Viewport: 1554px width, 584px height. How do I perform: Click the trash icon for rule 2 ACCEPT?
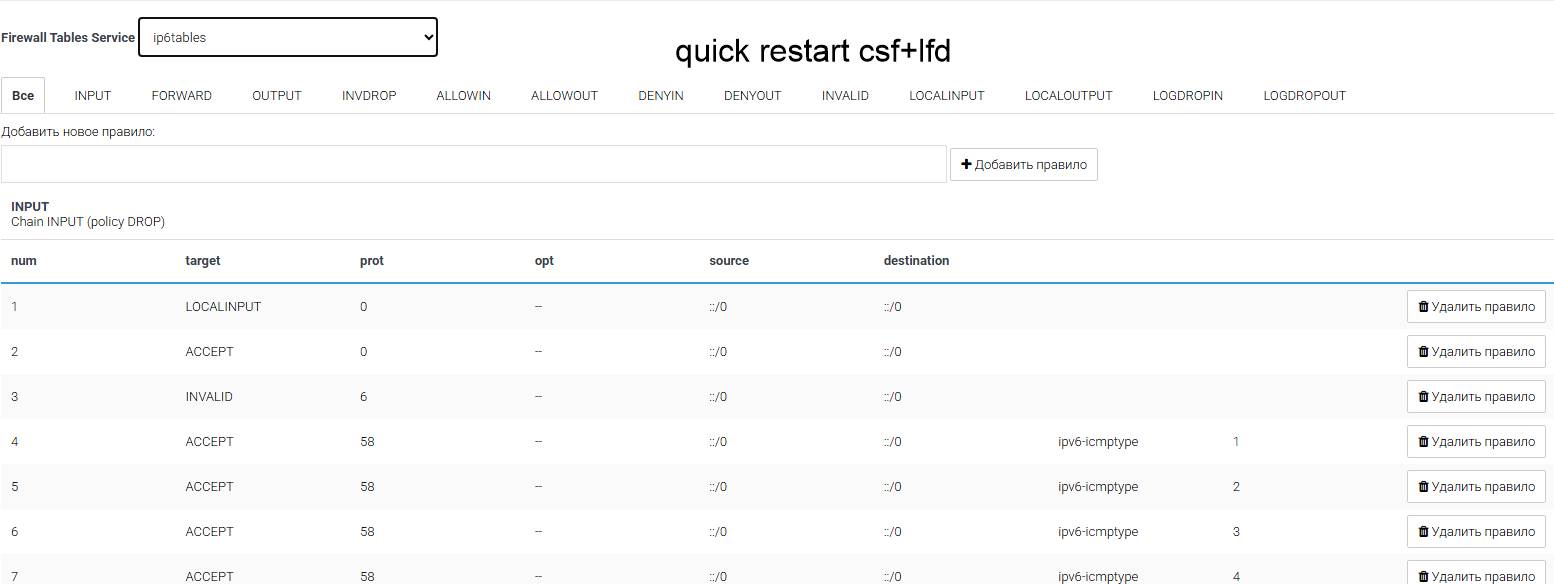1423,351
